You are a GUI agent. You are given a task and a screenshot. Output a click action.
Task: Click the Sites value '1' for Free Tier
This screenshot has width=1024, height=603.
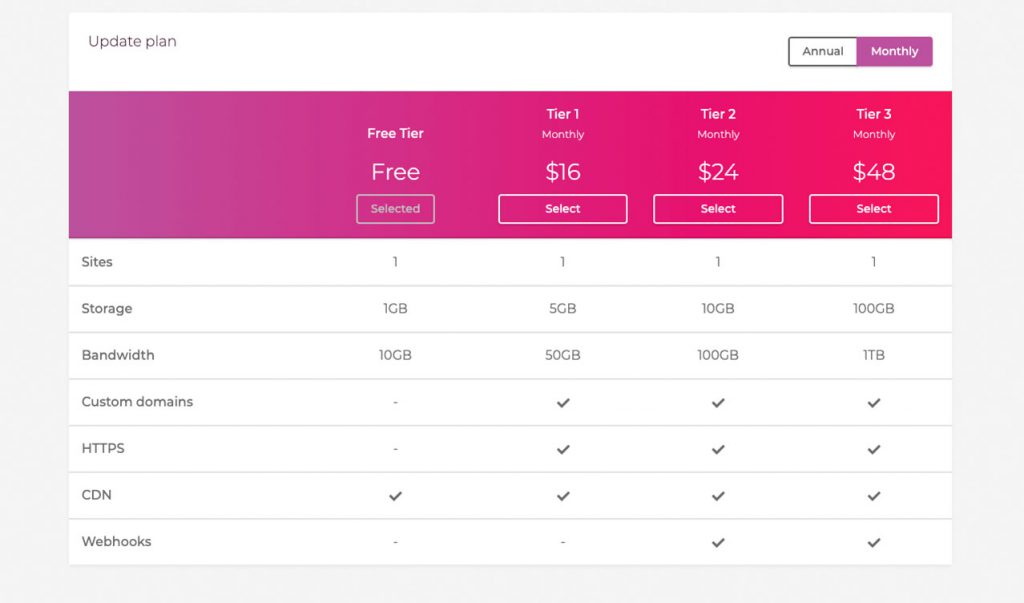tap(395, 262)
